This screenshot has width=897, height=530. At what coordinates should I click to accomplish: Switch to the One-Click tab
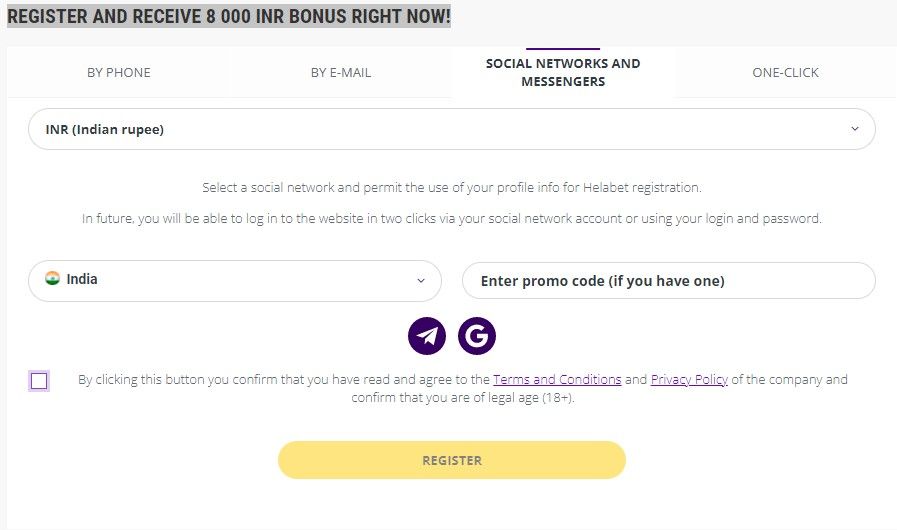[785, 73]
